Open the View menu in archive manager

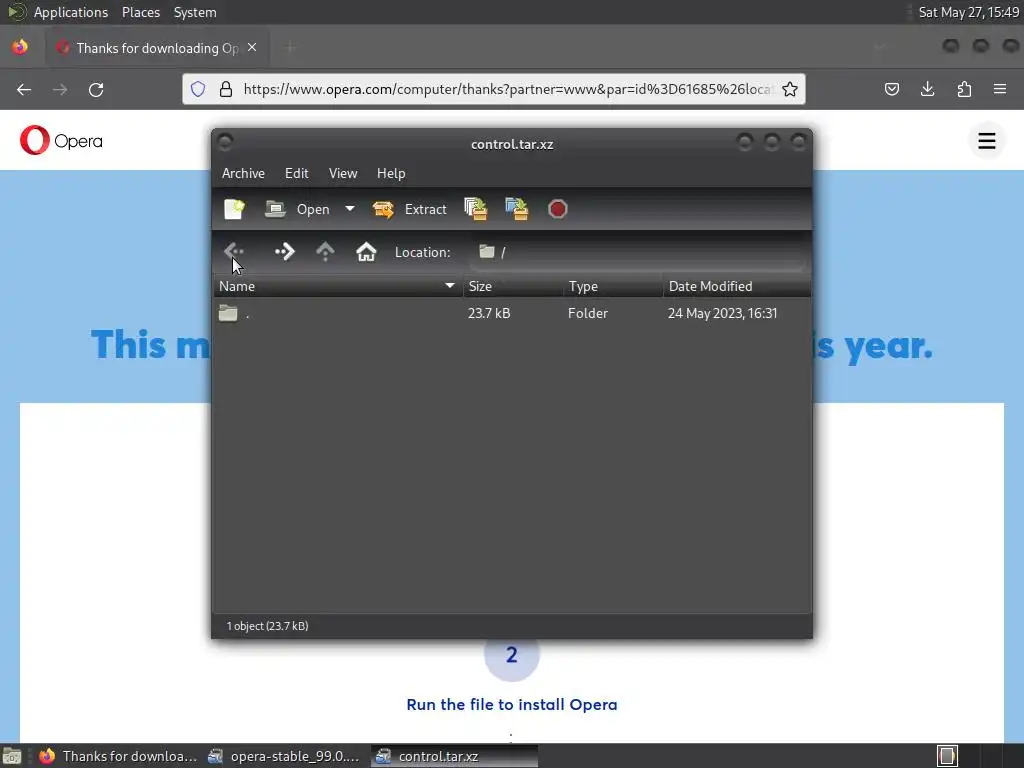click(343, 173)
